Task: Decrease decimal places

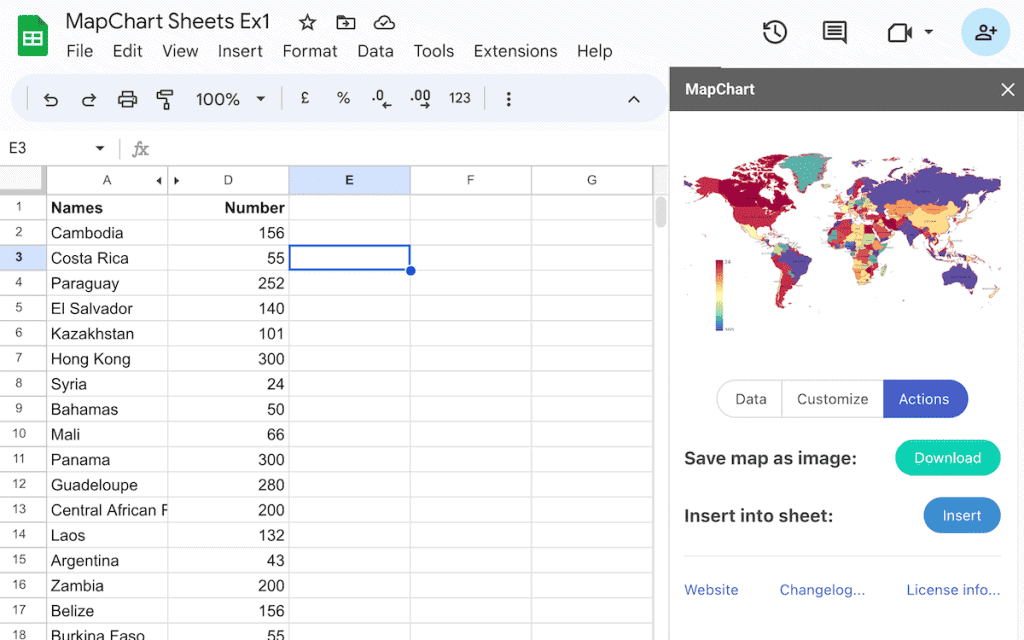Action: [381, 99]
